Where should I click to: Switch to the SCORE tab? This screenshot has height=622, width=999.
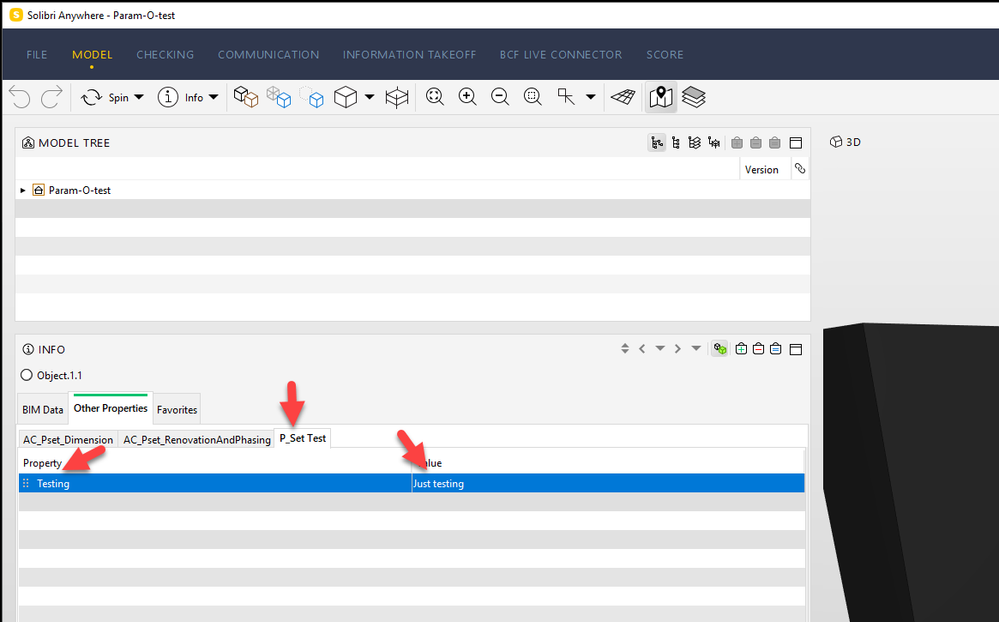[665, 55]
